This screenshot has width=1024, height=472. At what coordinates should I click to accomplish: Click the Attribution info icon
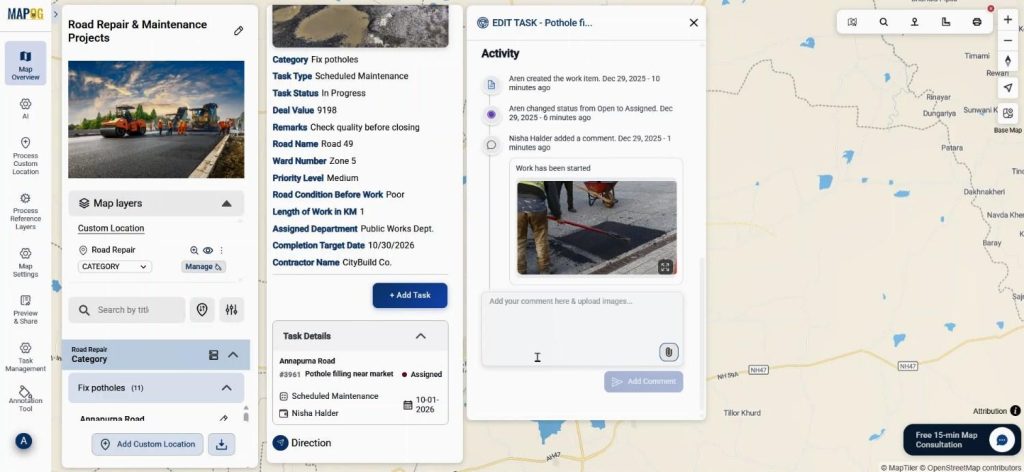click(x=1016, y=411)
